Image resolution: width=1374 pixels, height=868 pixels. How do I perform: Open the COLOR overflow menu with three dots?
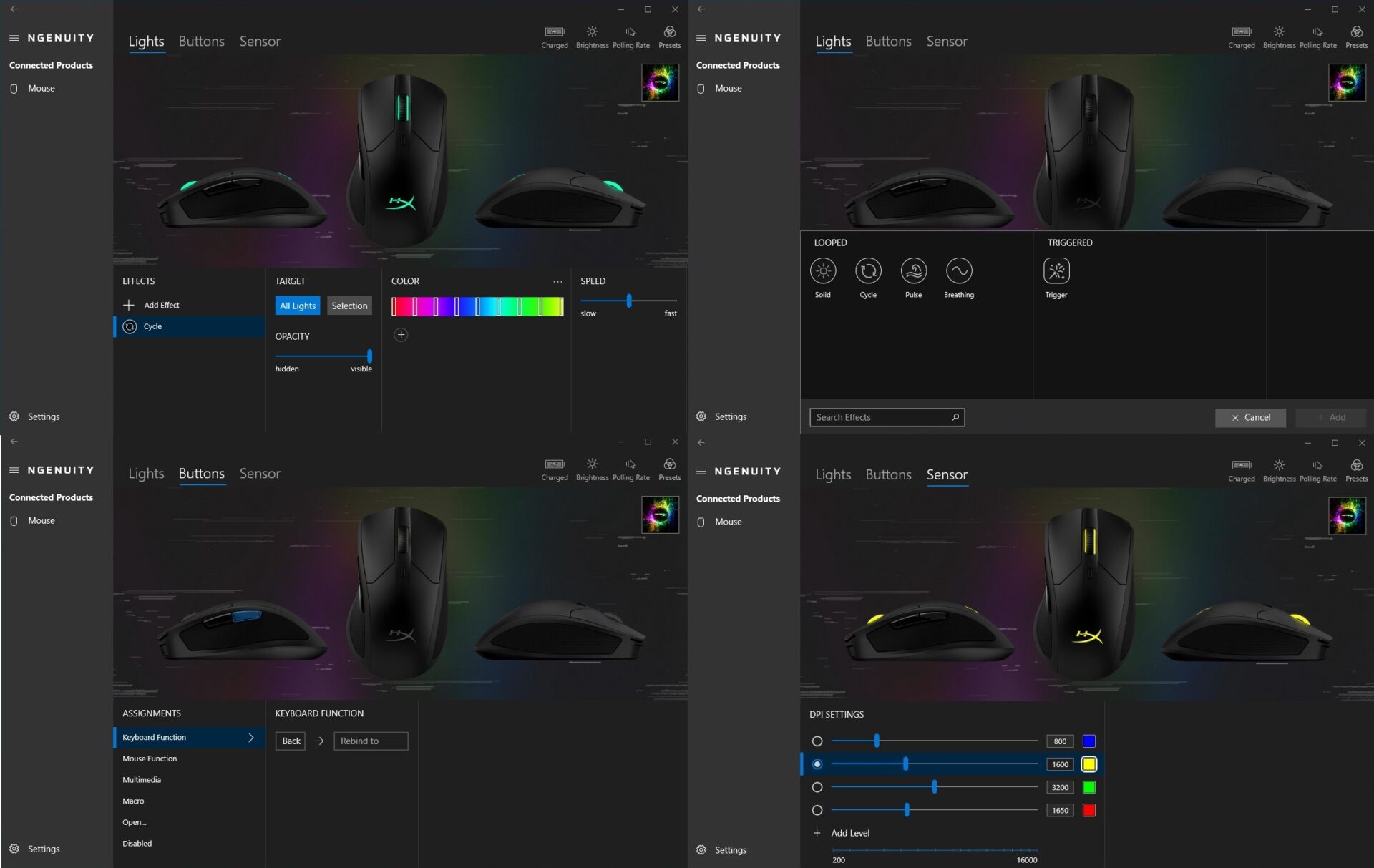(557, 281)
